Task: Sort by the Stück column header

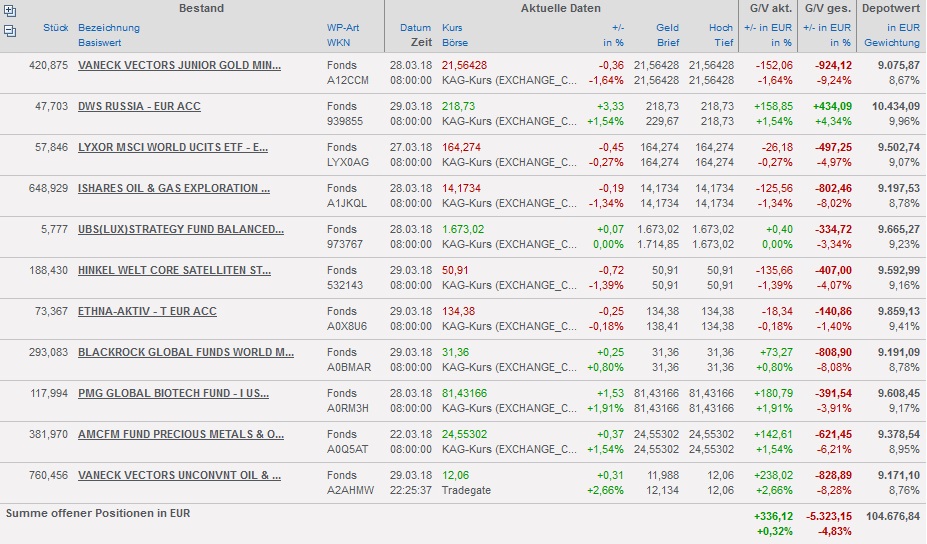Action: [56, 28]
